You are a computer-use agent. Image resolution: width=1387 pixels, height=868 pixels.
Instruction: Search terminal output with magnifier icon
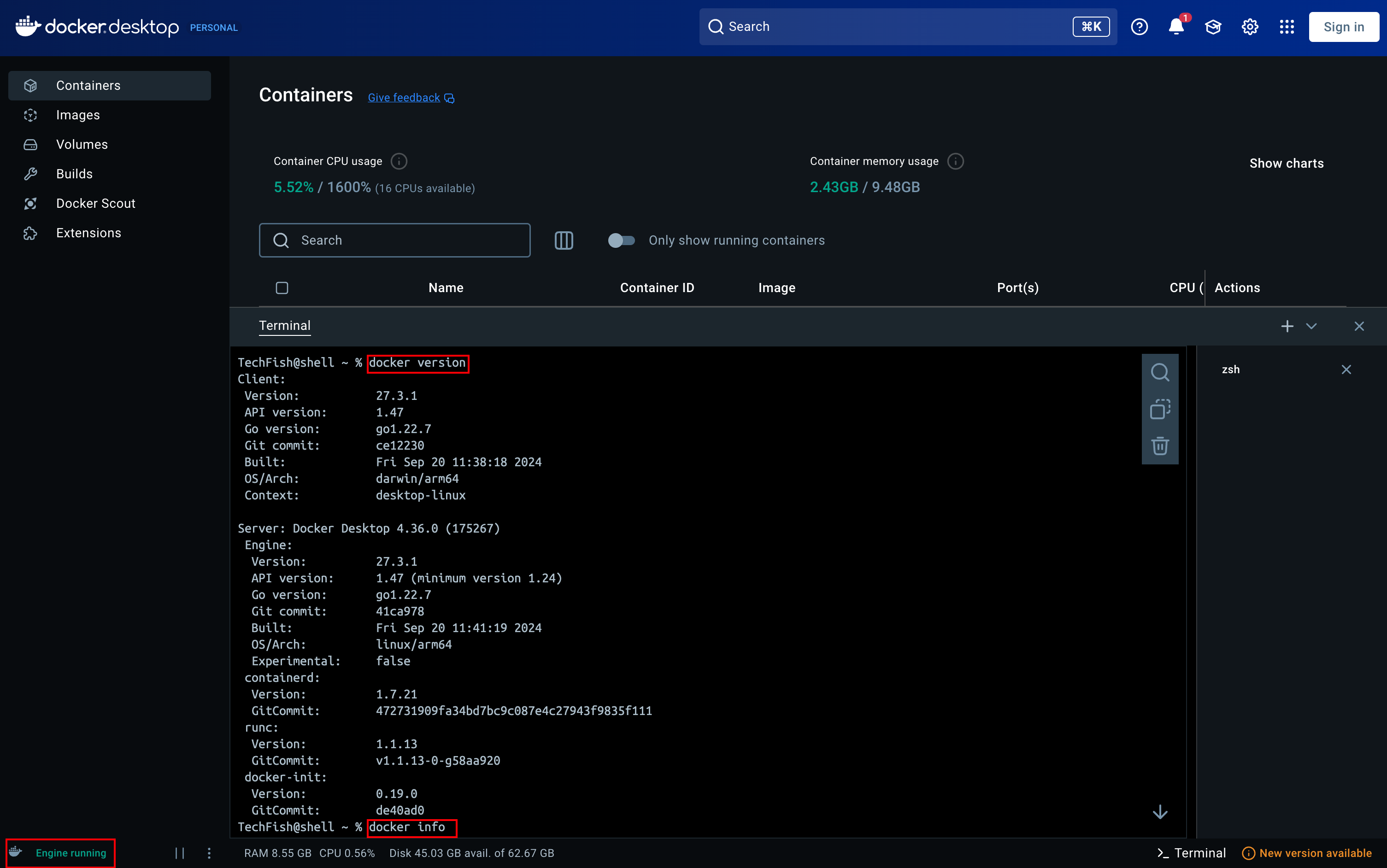[x=1160, y=372]
